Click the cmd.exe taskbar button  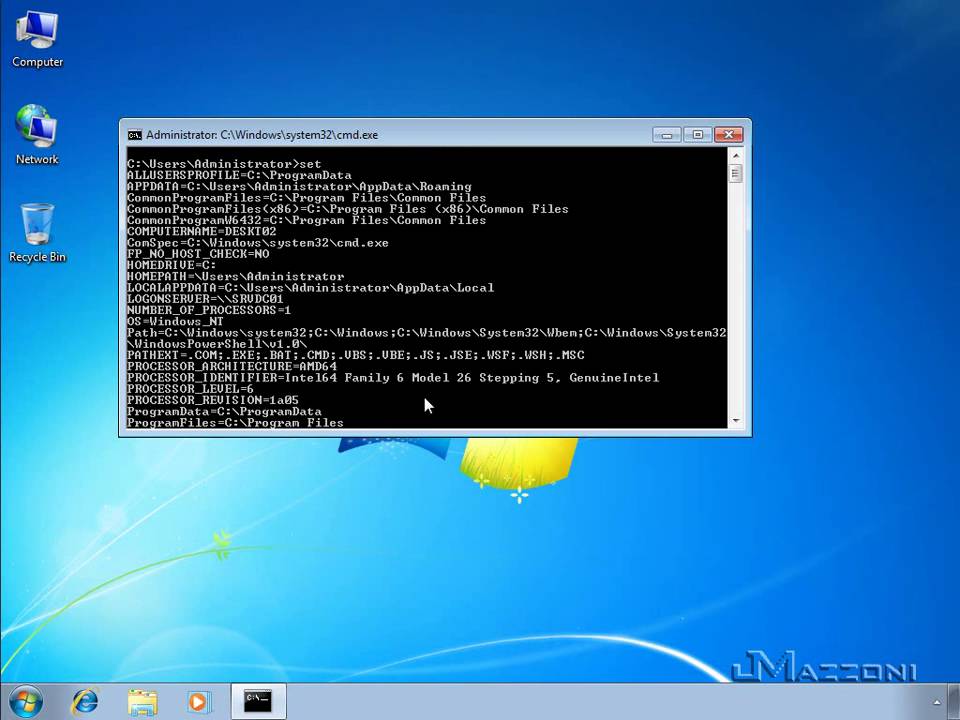point(258,701)
